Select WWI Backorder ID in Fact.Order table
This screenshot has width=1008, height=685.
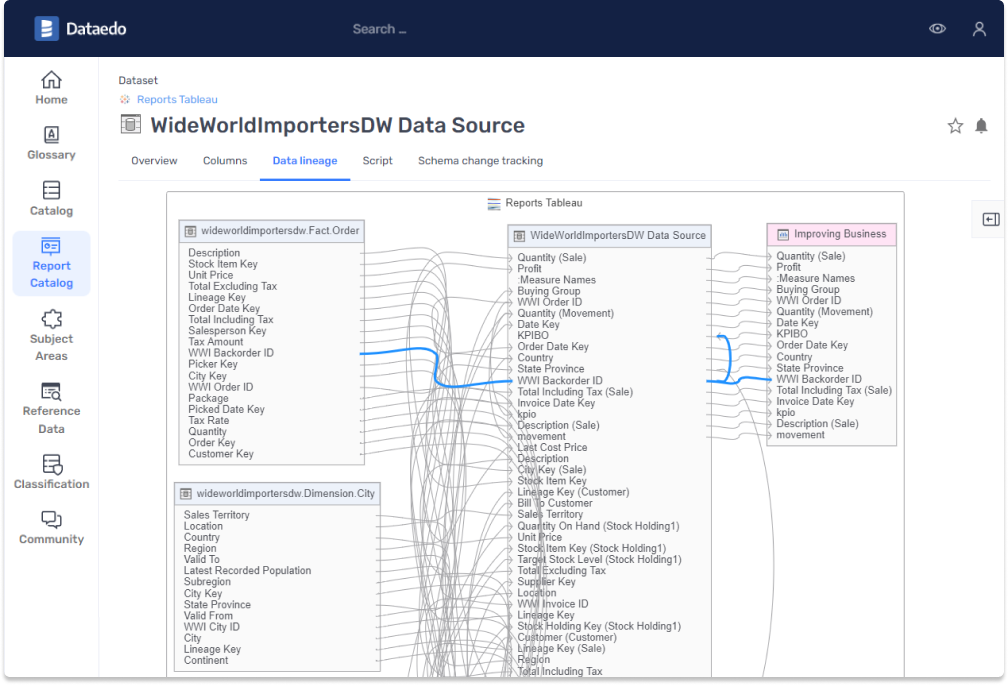[231, 353]
